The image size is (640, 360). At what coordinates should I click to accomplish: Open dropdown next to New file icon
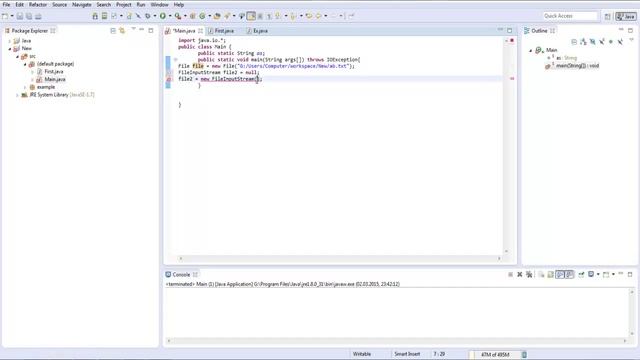pyautogui.click(x=12, y=16)
